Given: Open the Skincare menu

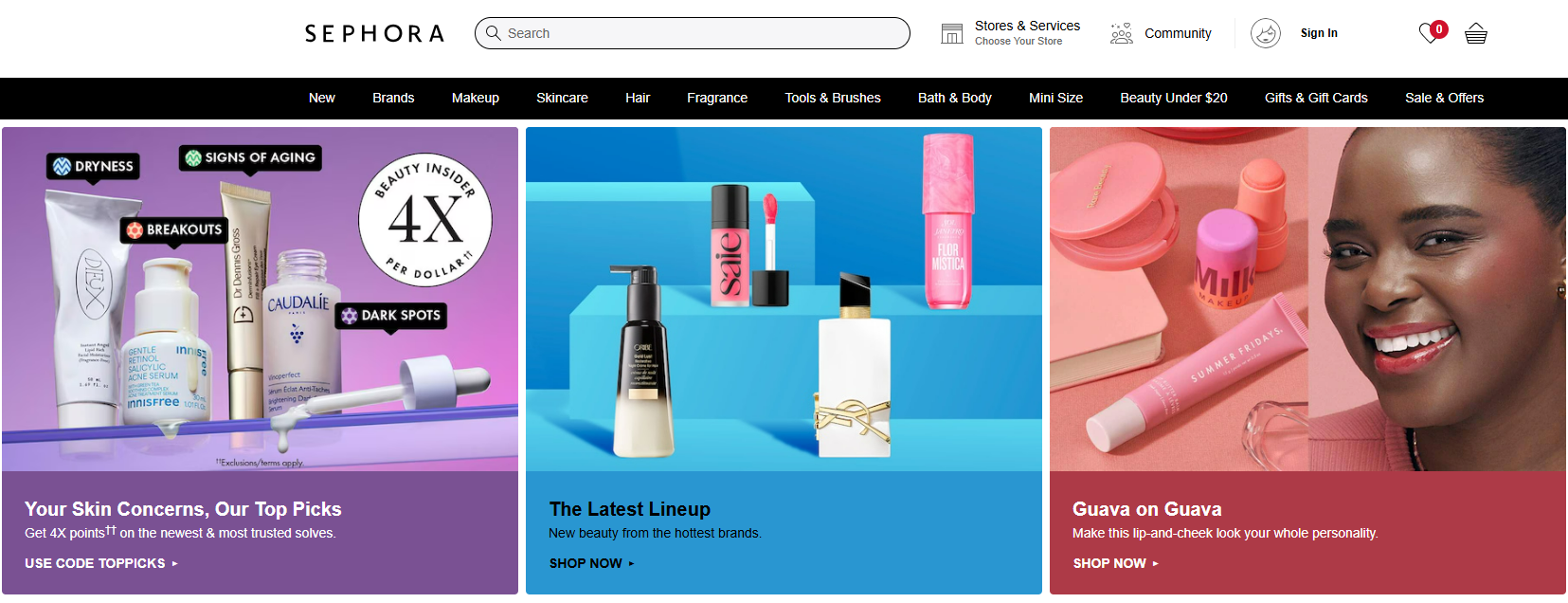Looking at the screenshot, I should [x=562, y=98].
